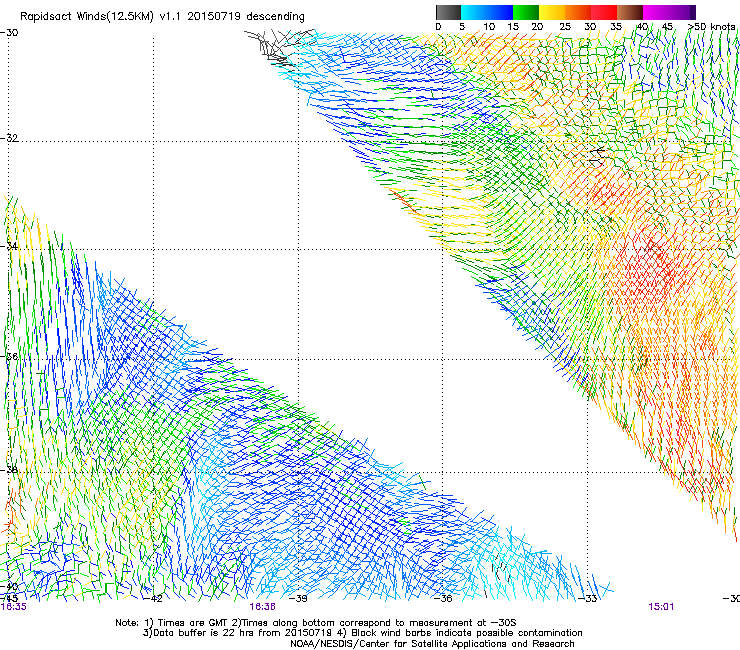Click the ">50 knots" legend label
Viewport: 740px width, 650px height.
[712, 27]
